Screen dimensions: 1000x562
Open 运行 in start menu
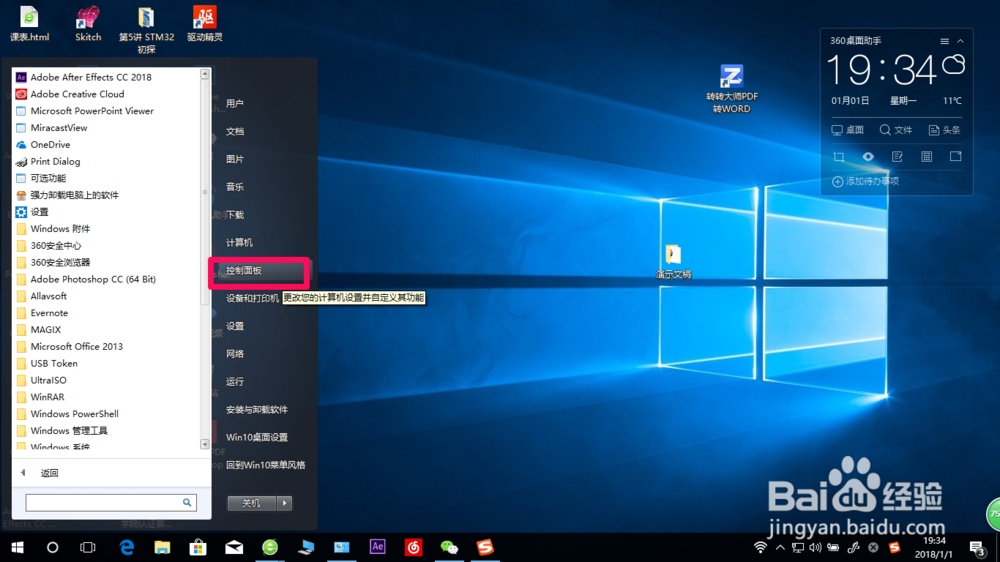pos(235,381)
